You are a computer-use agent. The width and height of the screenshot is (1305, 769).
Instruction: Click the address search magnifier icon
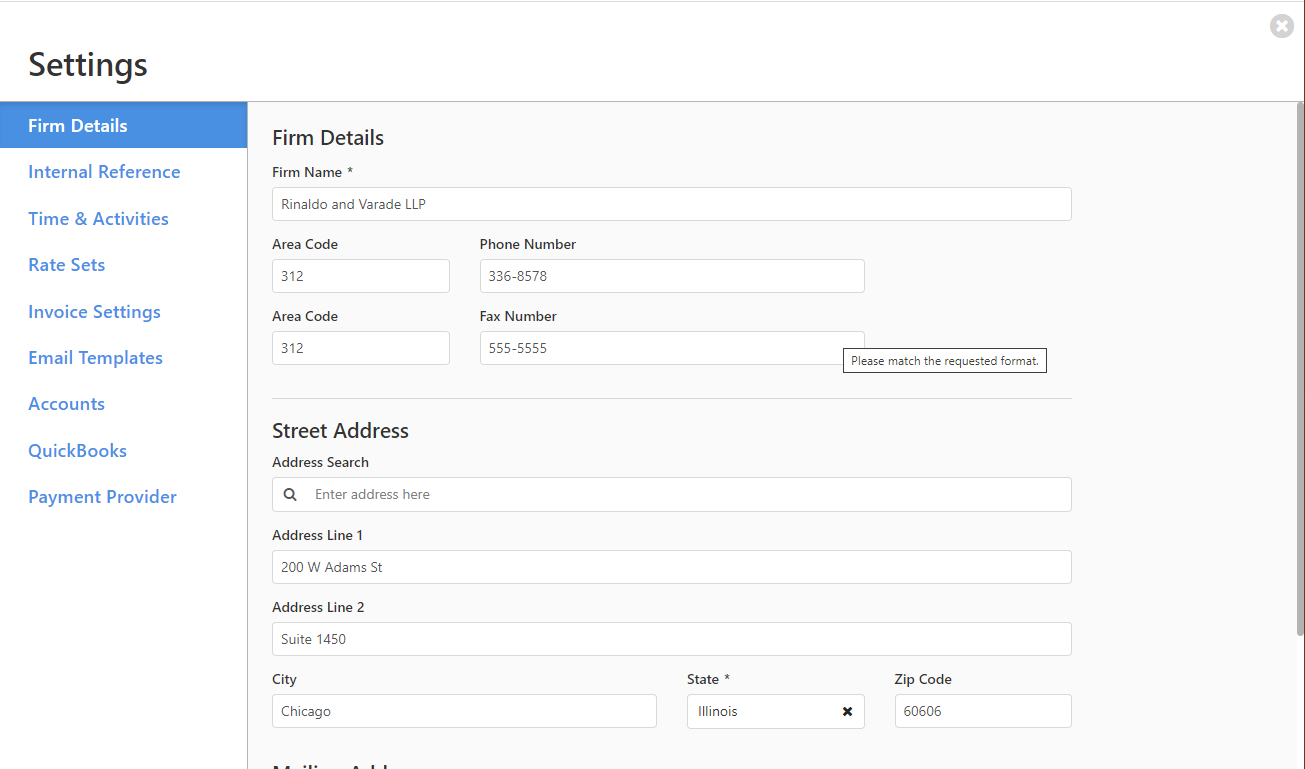pyautogui.click(x=290, y=494)
